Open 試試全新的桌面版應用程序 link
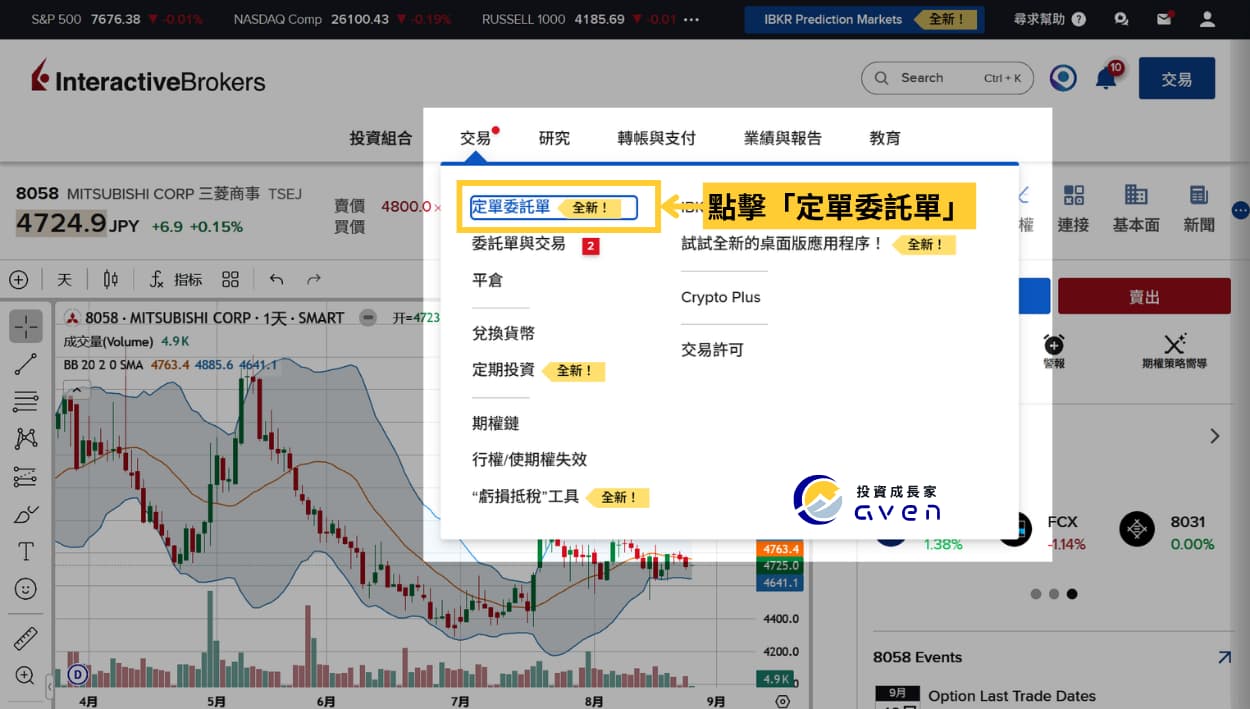 pyautogui.click(x=783, y=243)
